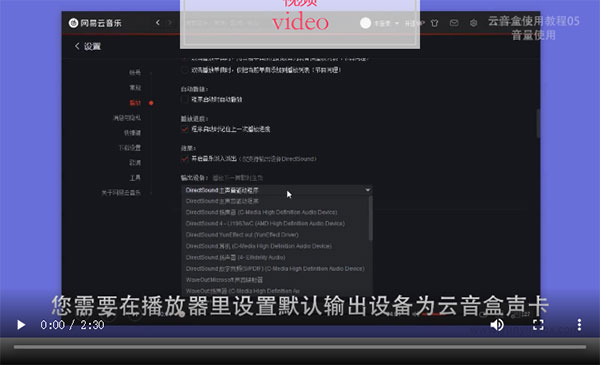Expand the DirectSound output device dropdown arrow
This screenshot has height=365, width=600.
(x=367, y=190)
